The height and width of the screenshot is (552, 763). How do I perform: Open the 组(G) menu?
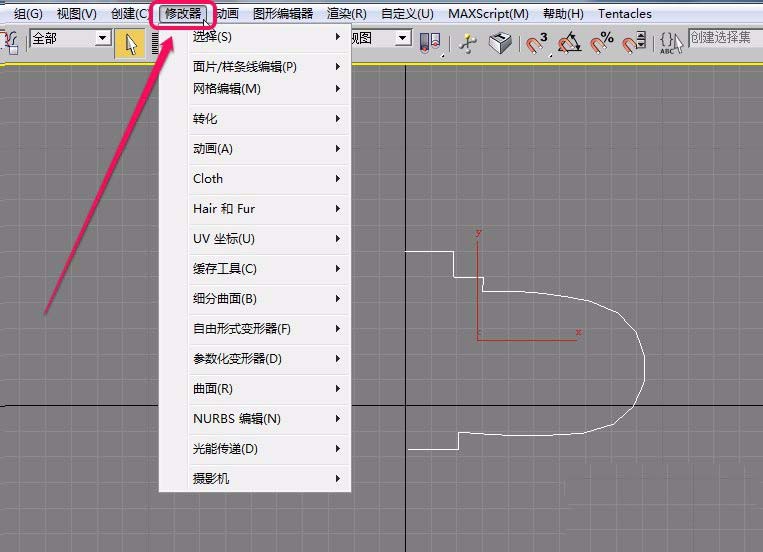(x=28, y=14)
